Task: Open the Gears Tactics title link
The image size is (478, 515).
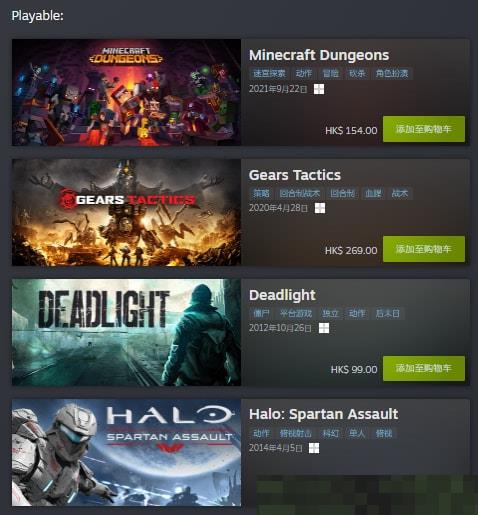Action: pos(295,175)
